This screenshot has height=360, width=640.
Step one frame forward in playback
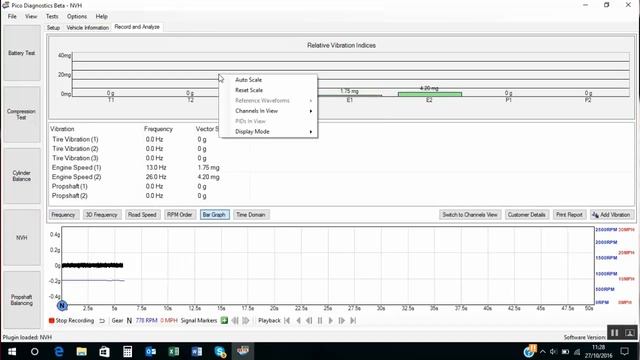(342, 320)
